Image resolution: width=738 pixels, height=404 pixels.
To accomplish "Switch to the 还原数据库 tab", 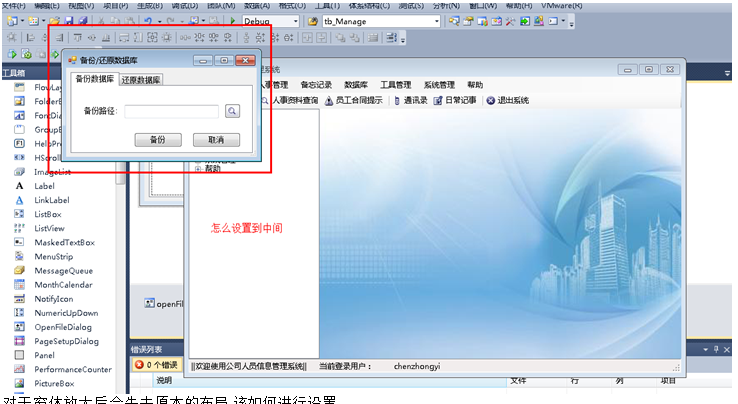I will pos(141,80).
